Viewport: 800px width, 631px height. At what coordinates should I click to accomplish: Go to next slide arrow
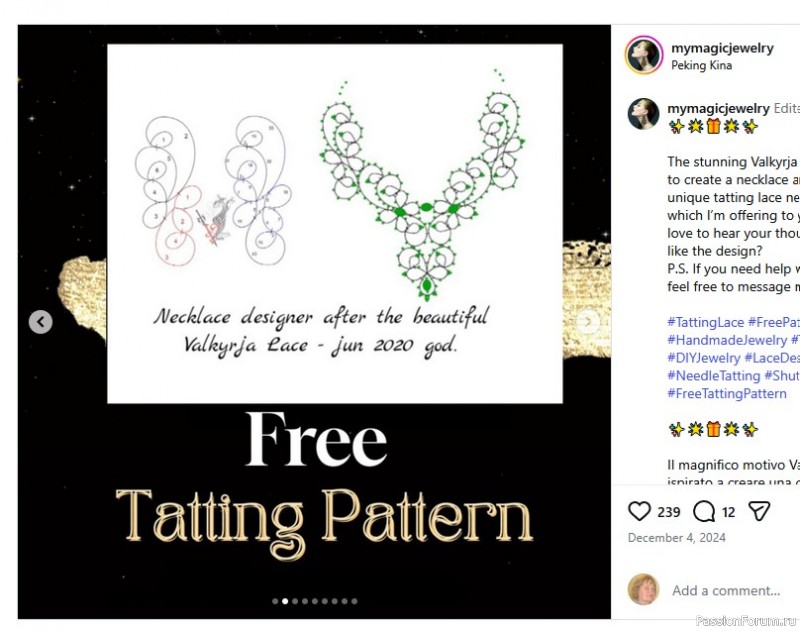(588, 321)
